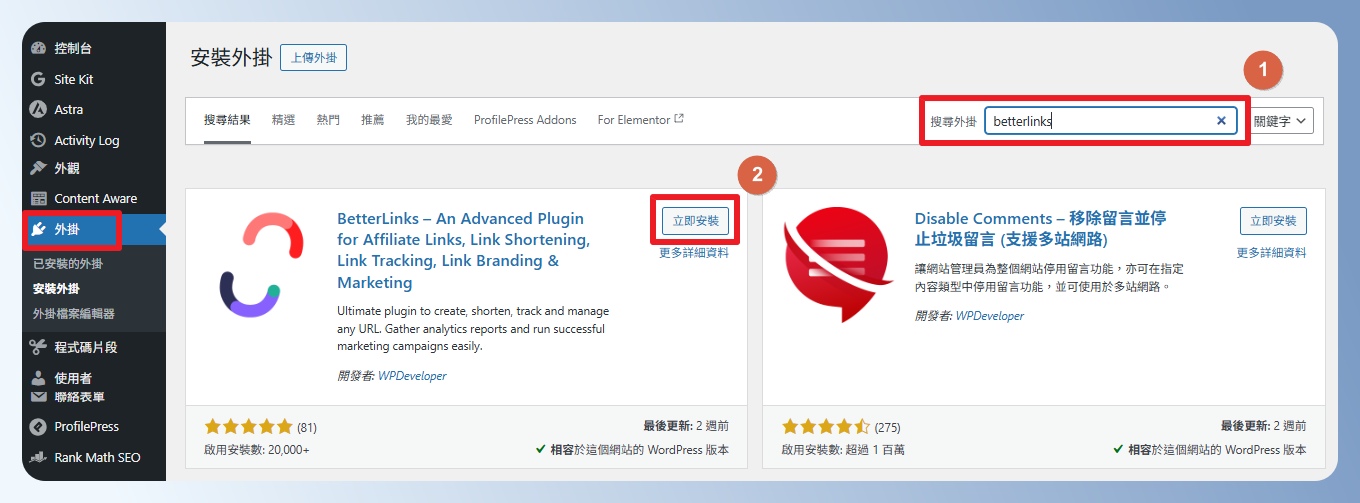Viewport: 1360px width, 503px height.
Task: Switch to the 精選 tab
Action: click(x=283, y=120)
